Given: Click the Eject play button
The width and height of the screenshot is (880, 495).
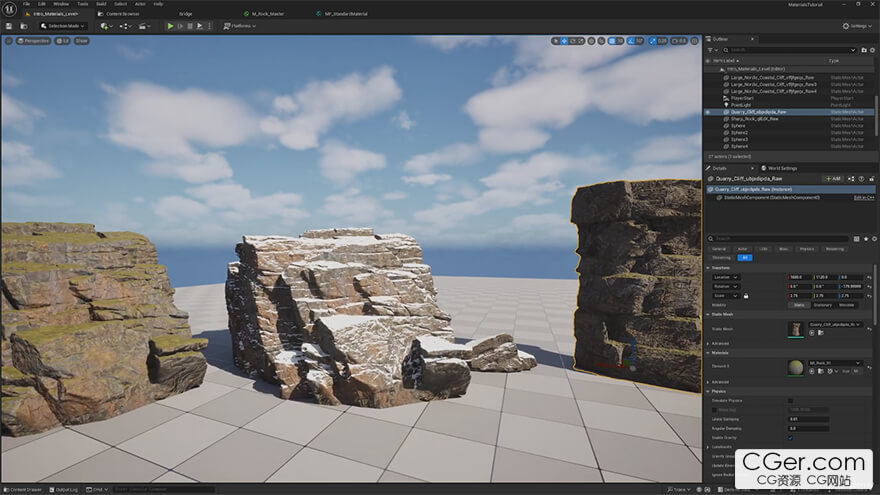Looking at the screenshot, I should [x=199, y=26].
